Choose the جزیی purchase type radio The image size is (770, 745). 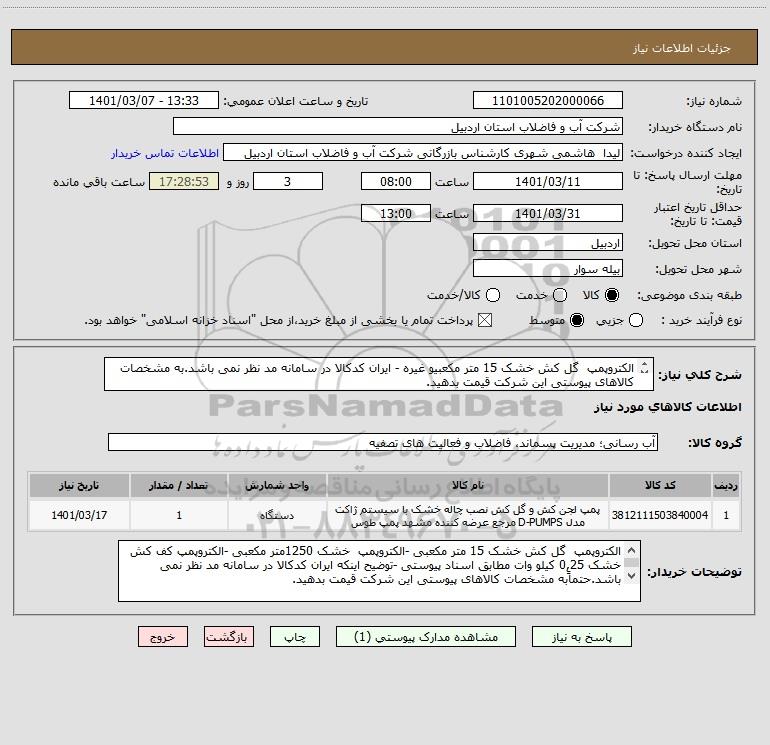pos(636,320)
